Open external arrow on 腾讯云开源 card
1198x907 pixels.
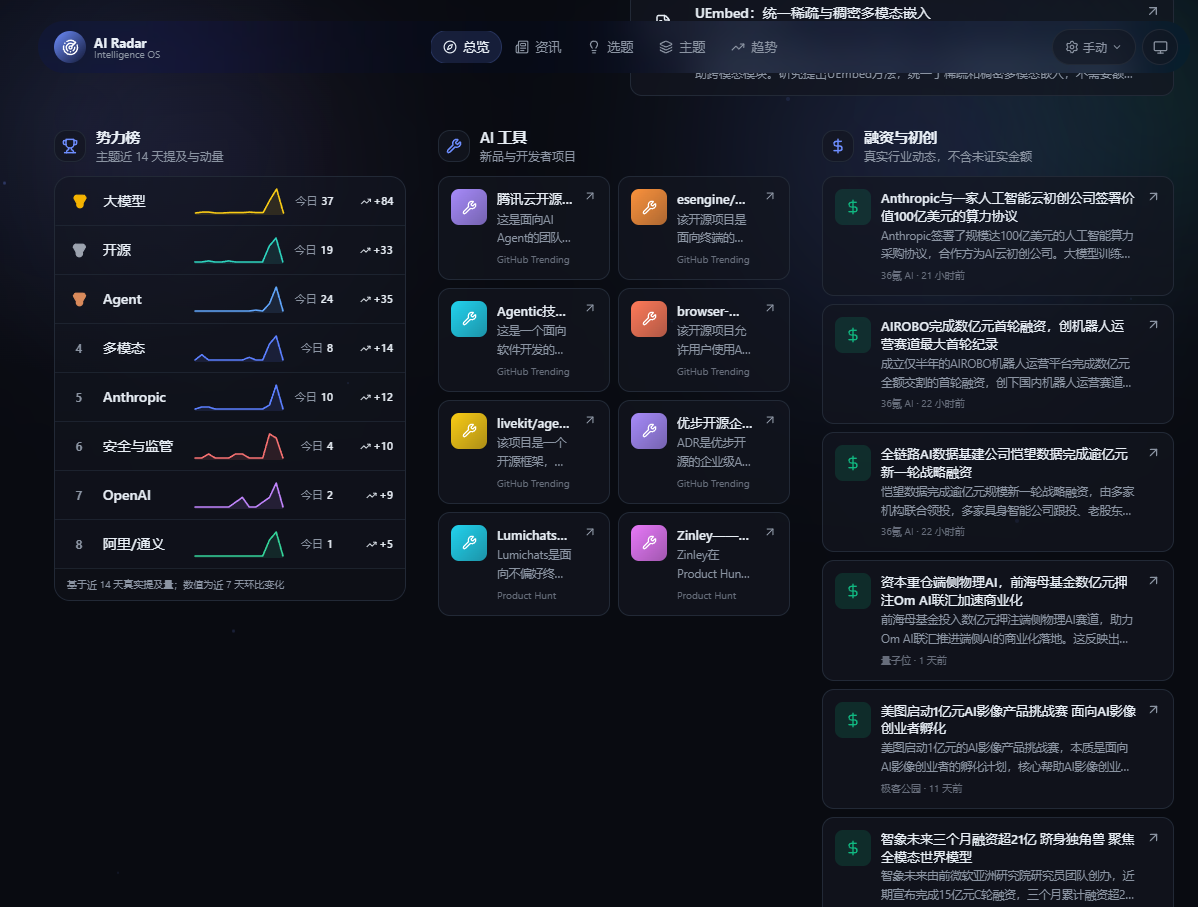point(591,196)
